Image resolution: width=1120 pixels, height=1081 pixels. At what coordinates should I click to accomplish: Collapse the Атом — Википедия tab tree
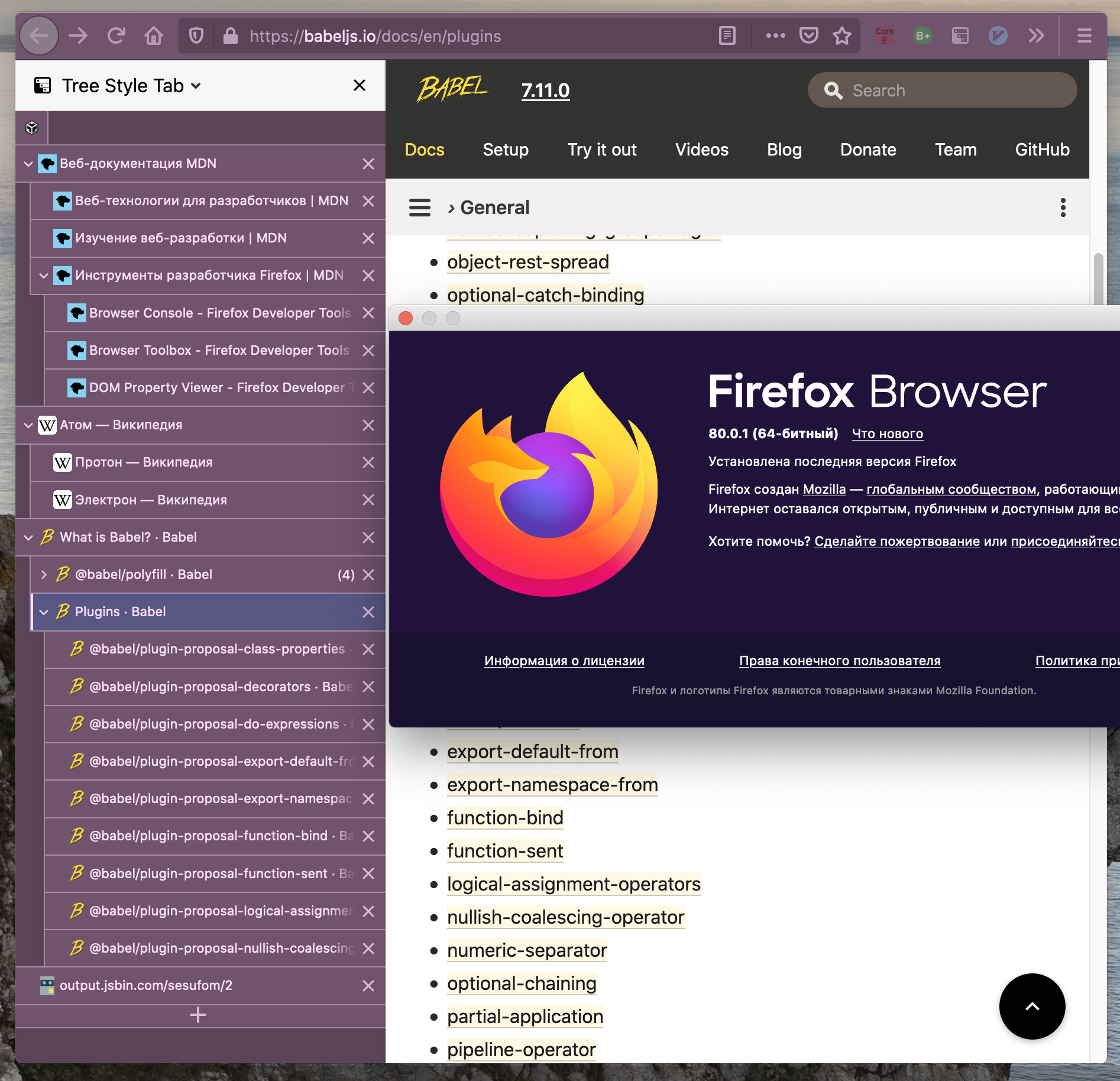[28, 425]
